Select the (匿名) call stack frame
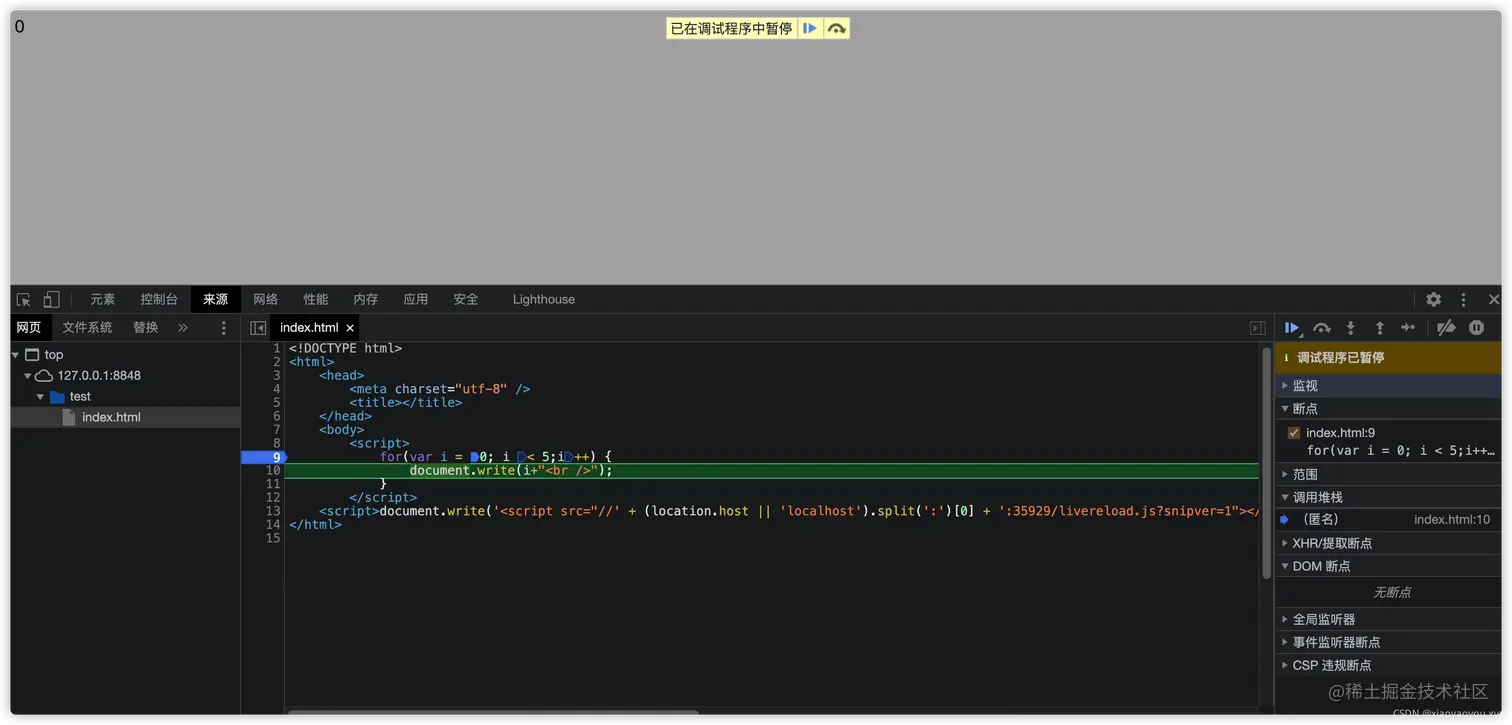 (1388, 520)
